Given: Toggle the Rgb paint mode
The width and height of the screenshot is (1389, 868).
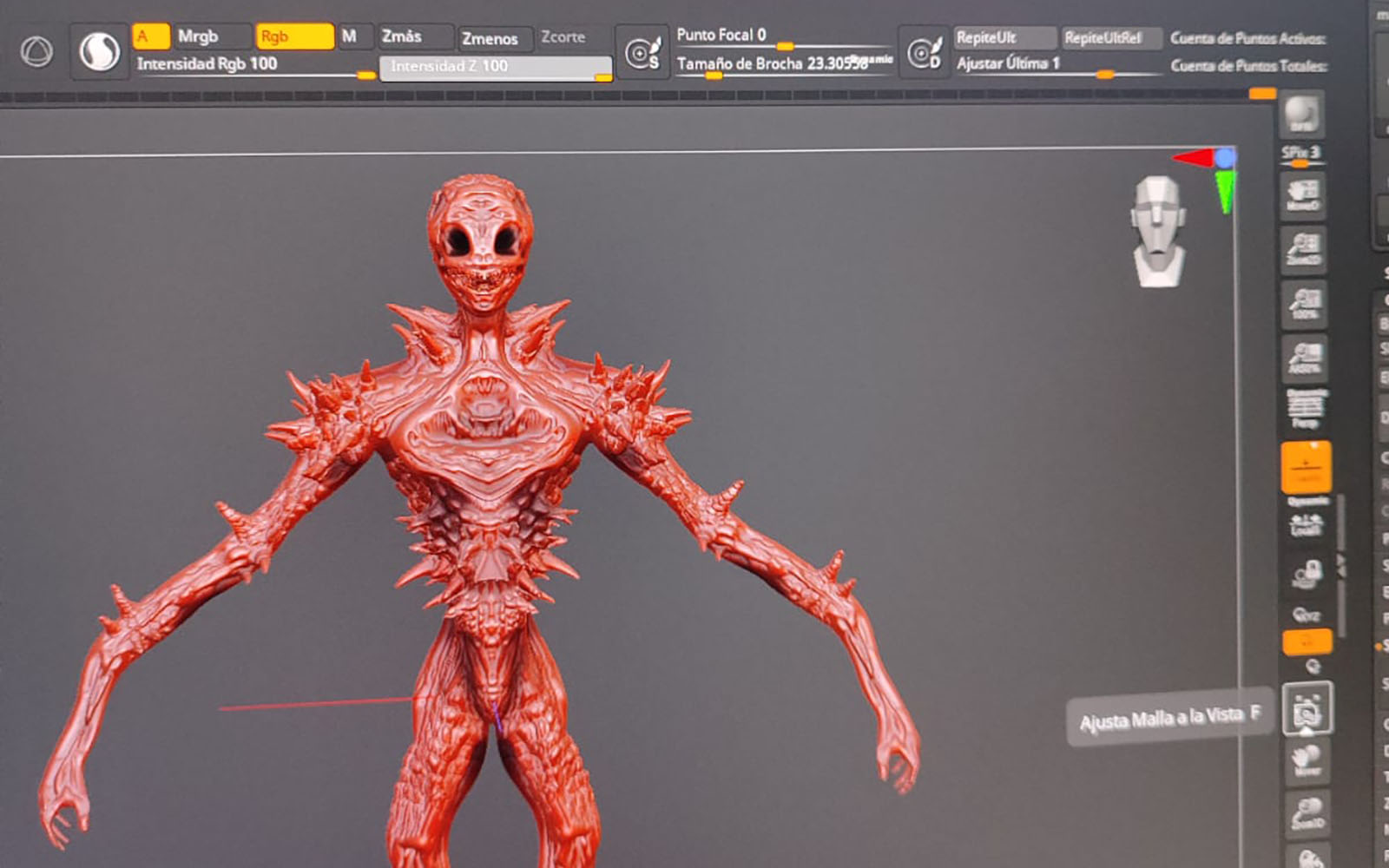Looking at the screenshot, I should (x=294, y=36).
